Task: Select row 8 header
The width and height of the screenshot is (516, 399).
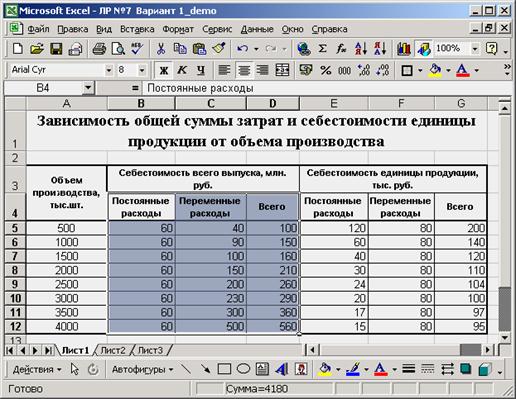Action: (15, 270)
